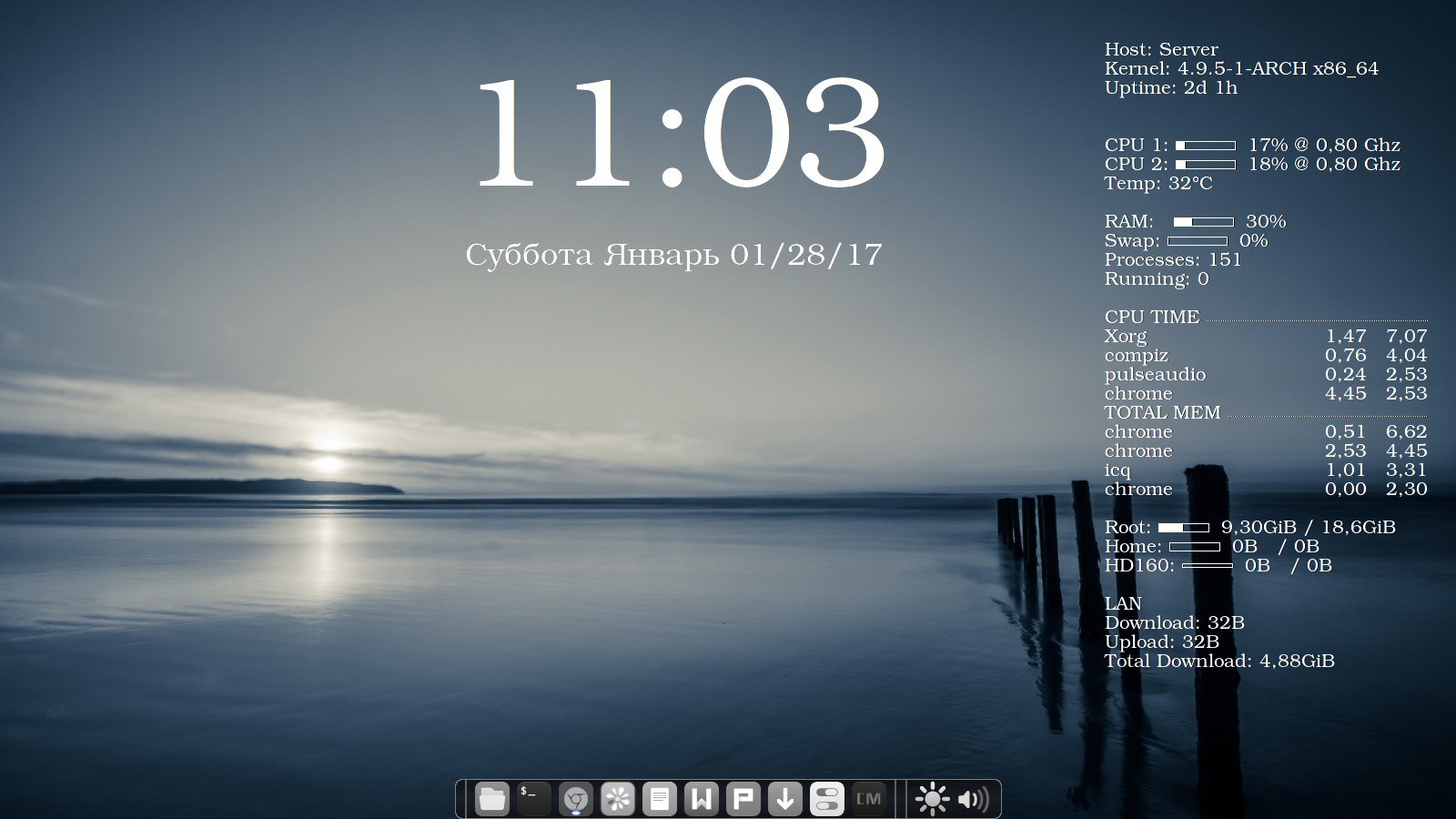
Task: Open the download manager arrow icon
Action: coord(785,799)
